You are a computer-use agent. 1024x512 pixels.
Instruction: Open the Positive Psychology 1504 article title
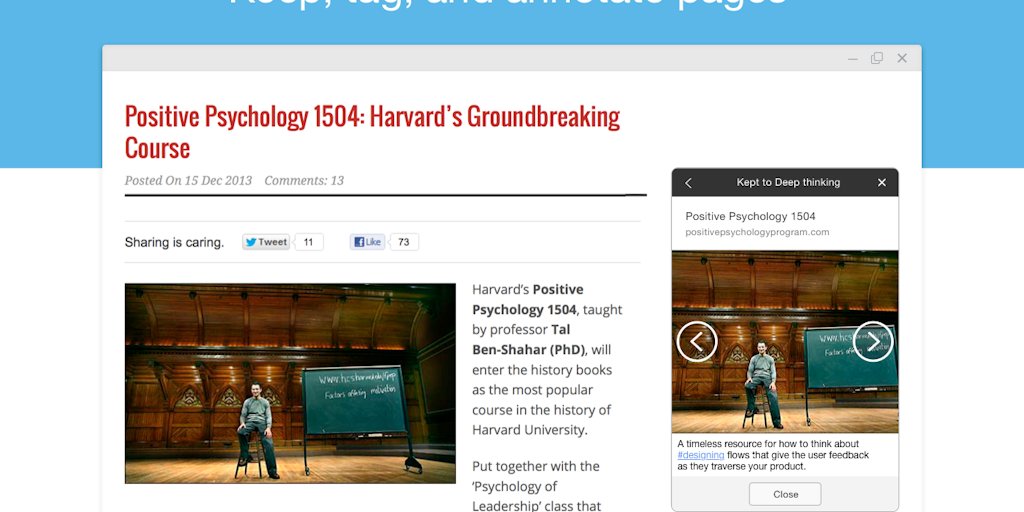pyautogui.click(x=372, y=131)
